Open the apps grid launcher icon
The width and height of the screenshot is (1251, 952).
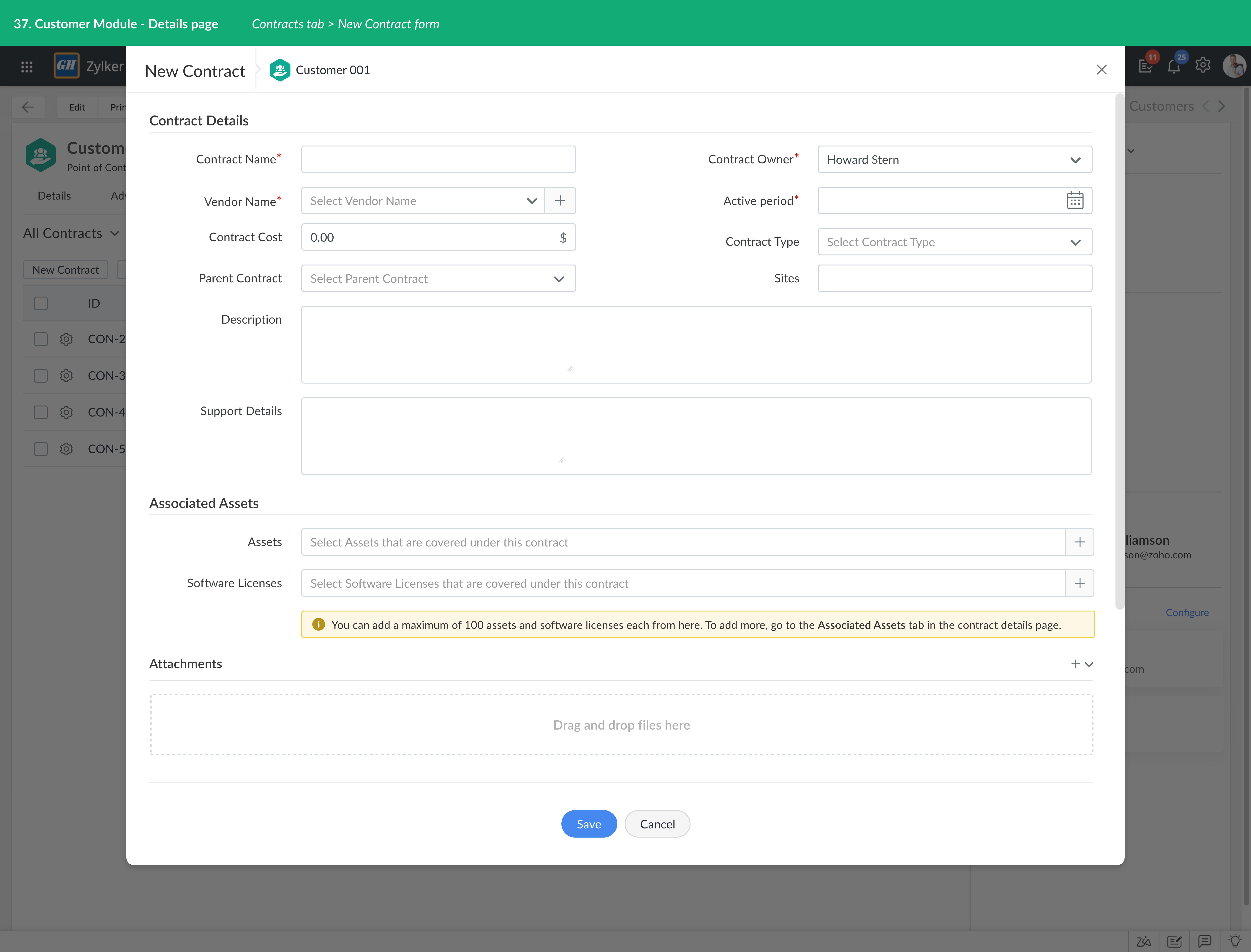pyautogui.click(x=27, y=67)
